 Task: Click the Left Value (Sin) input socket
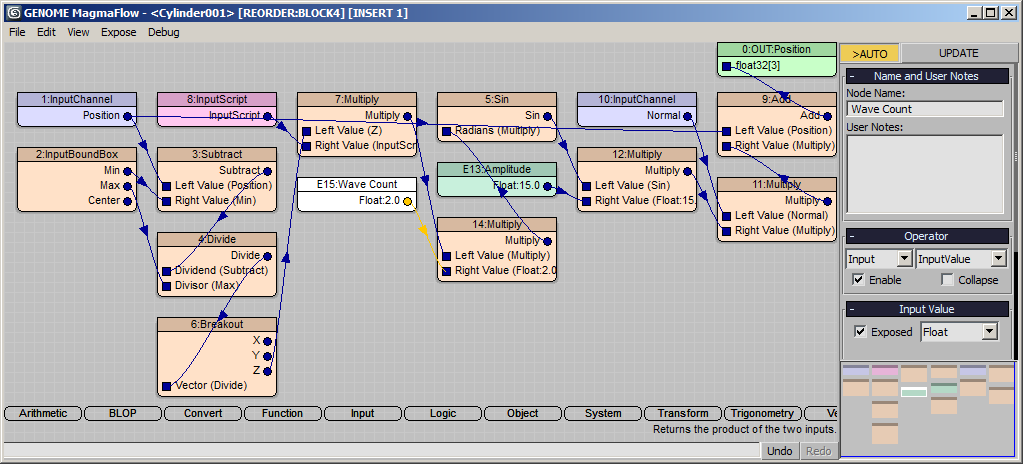tap(587, 186)
